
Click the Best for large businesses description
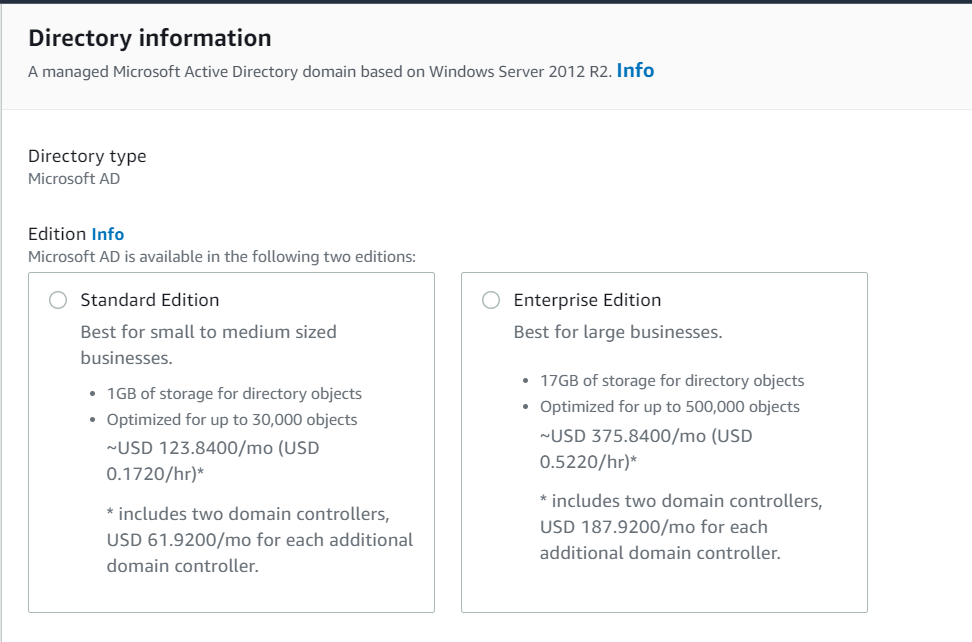click(x=617, y=332)
